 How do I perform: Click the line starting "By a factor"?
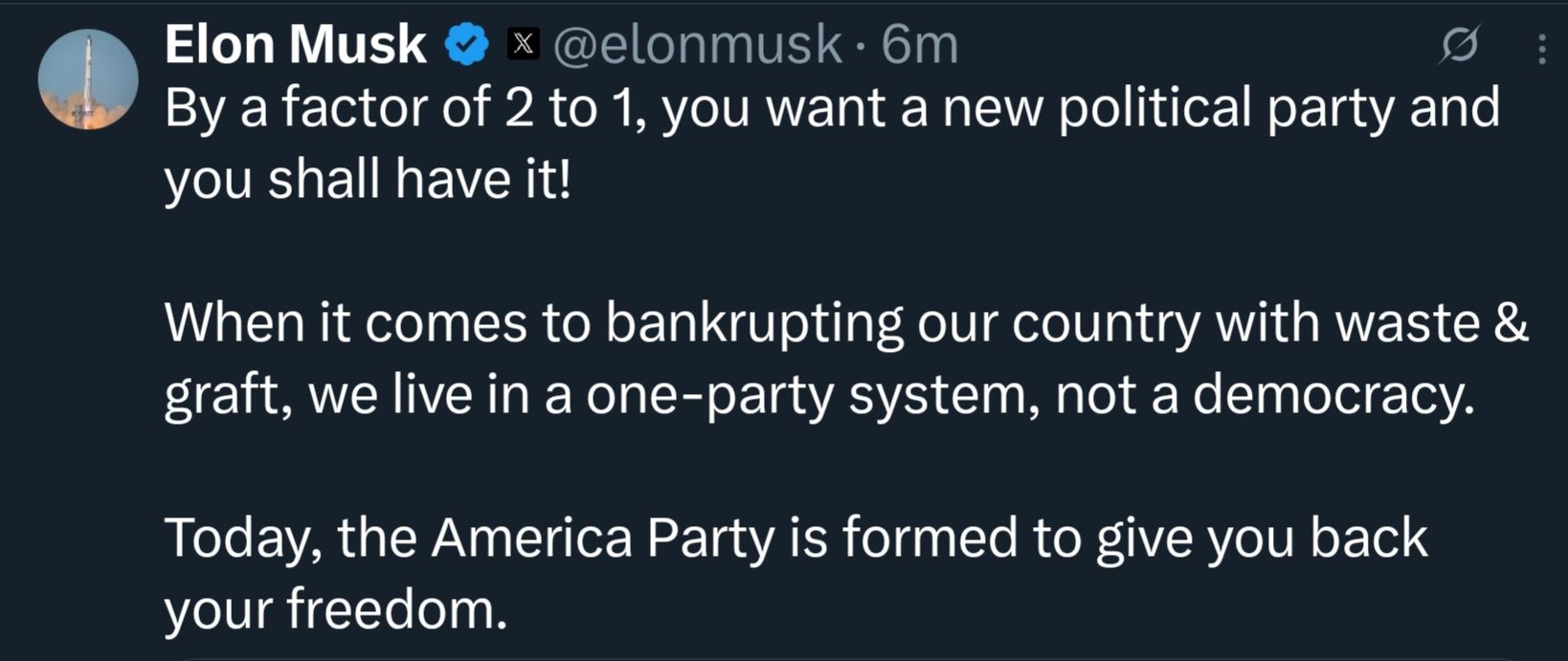831,108
